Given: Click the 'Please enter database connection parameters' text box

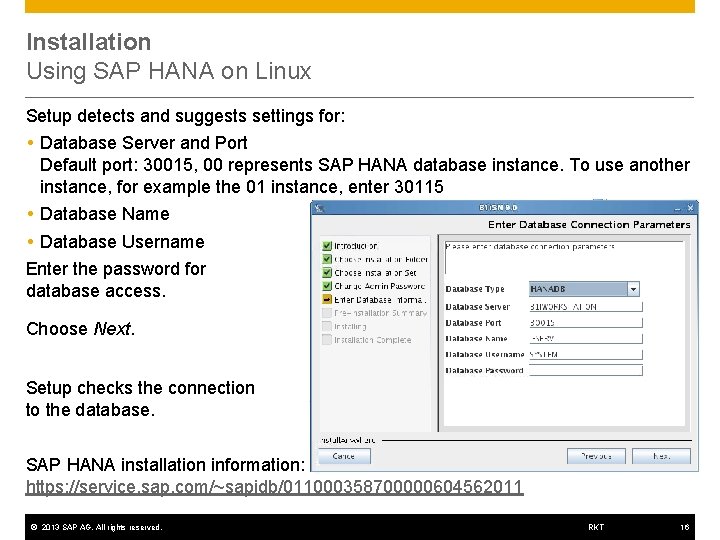Looking at the screenshot, I should [x=564, y=258].
